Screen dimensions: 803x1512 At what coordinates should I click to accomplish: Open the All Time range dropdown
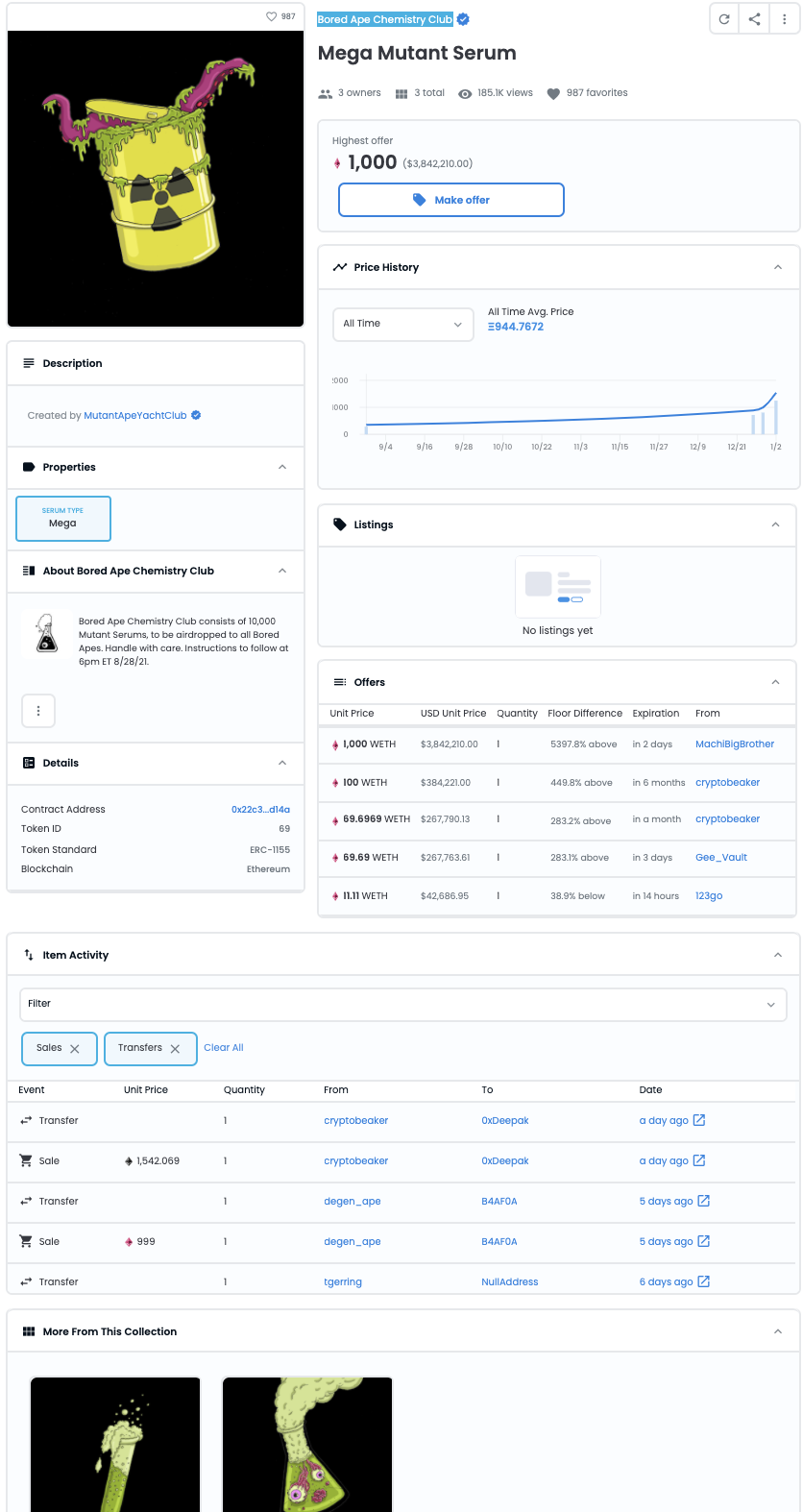click(x=403, y=324)
